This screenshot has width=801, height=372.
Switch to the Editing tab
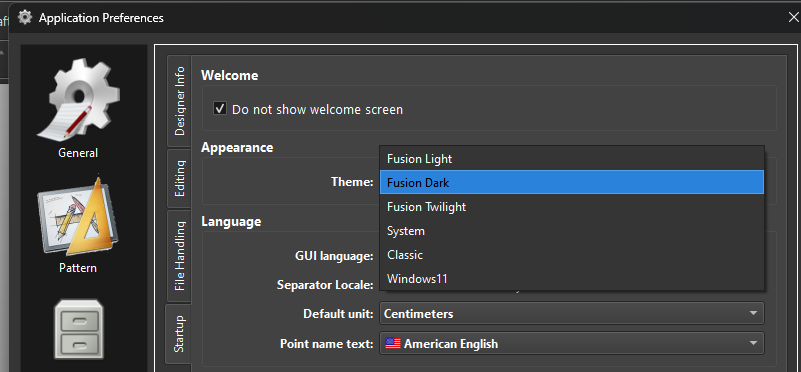179,178
